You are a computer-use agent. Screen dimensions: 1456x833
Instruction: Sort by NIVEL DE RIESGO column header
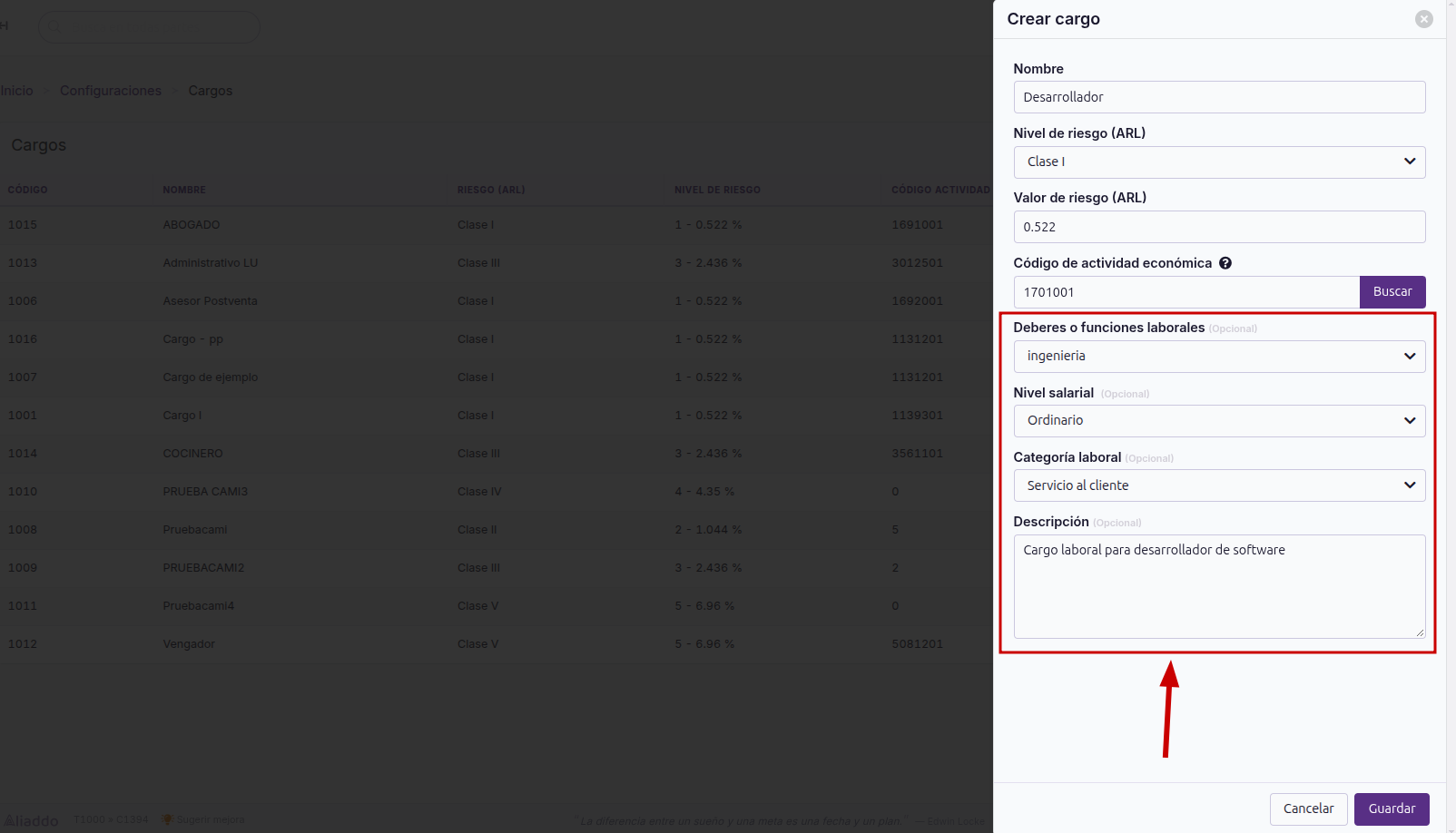click(x=717, y=190)
